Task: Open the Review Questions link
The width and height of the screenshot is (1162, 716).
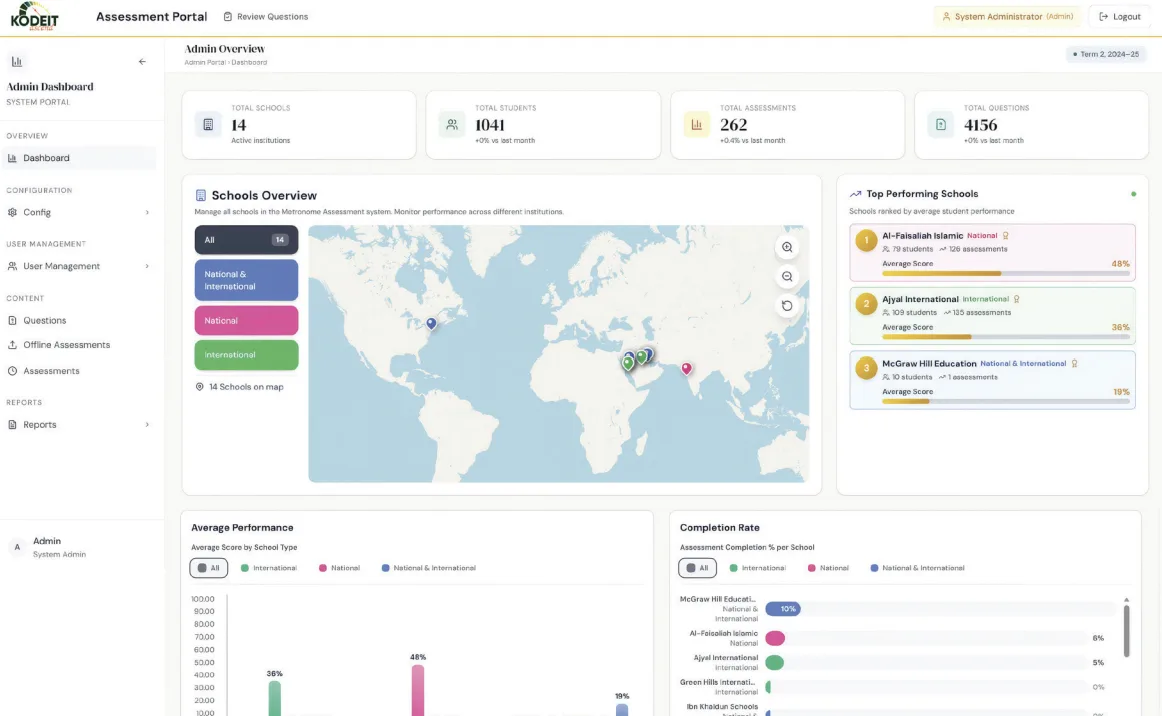Action: pyautogui.click(x=266, y=16)
